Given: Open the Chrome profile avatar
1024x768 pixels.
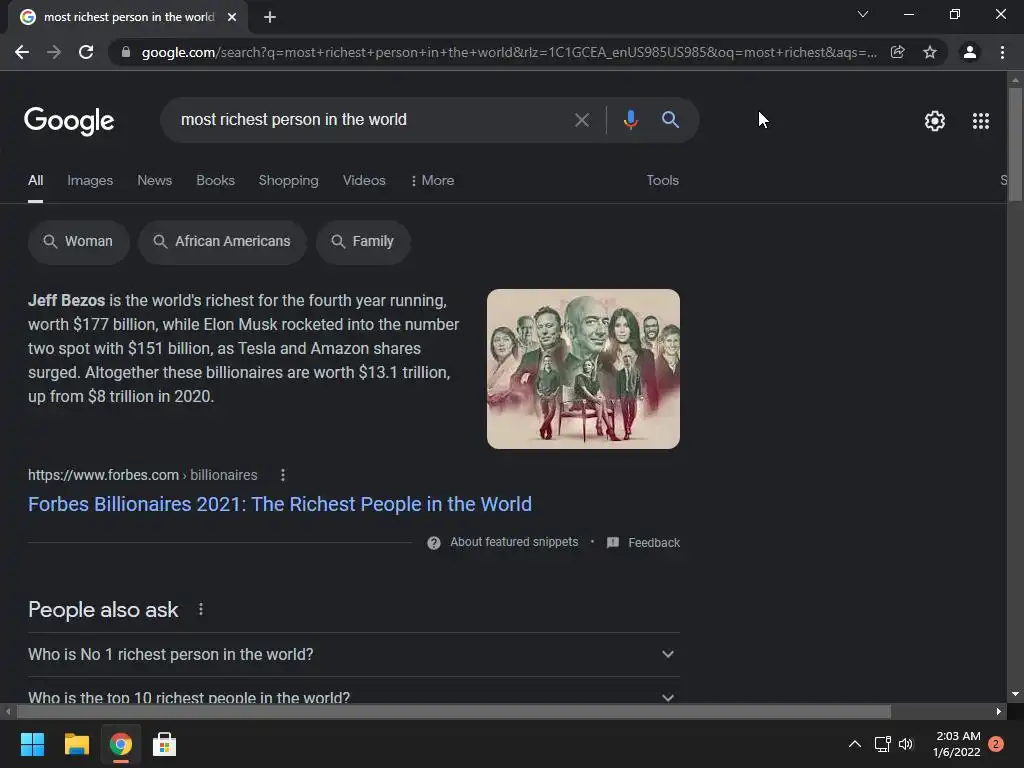Looking at the screenshot, I should pos(970,52).
